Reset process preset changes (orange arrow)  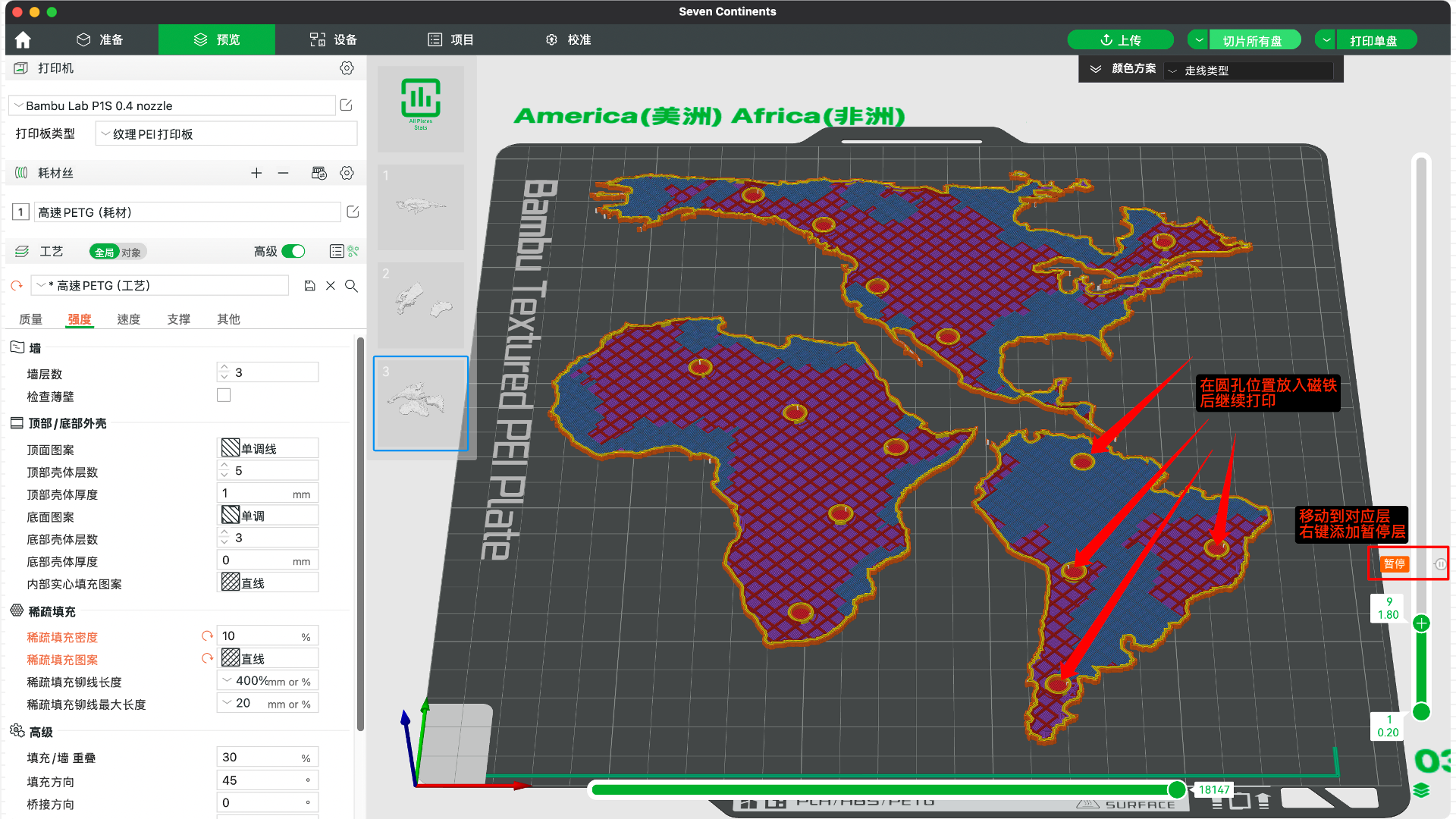[x=17, y=286]
